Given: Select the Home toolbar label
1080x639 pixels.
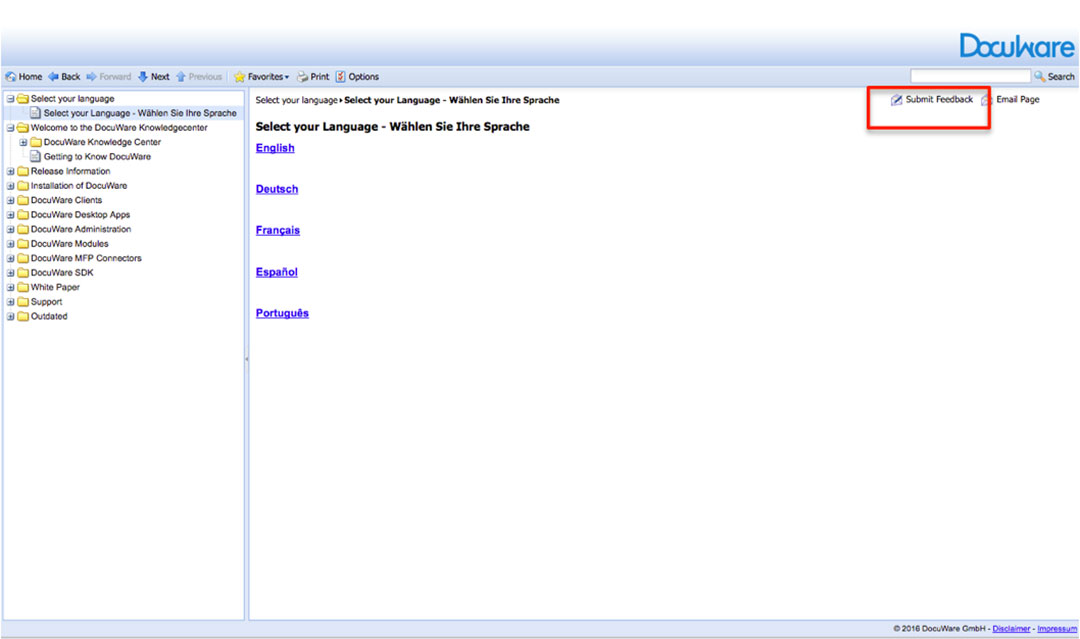Looking at the screenshot, I should coord(30,76).
